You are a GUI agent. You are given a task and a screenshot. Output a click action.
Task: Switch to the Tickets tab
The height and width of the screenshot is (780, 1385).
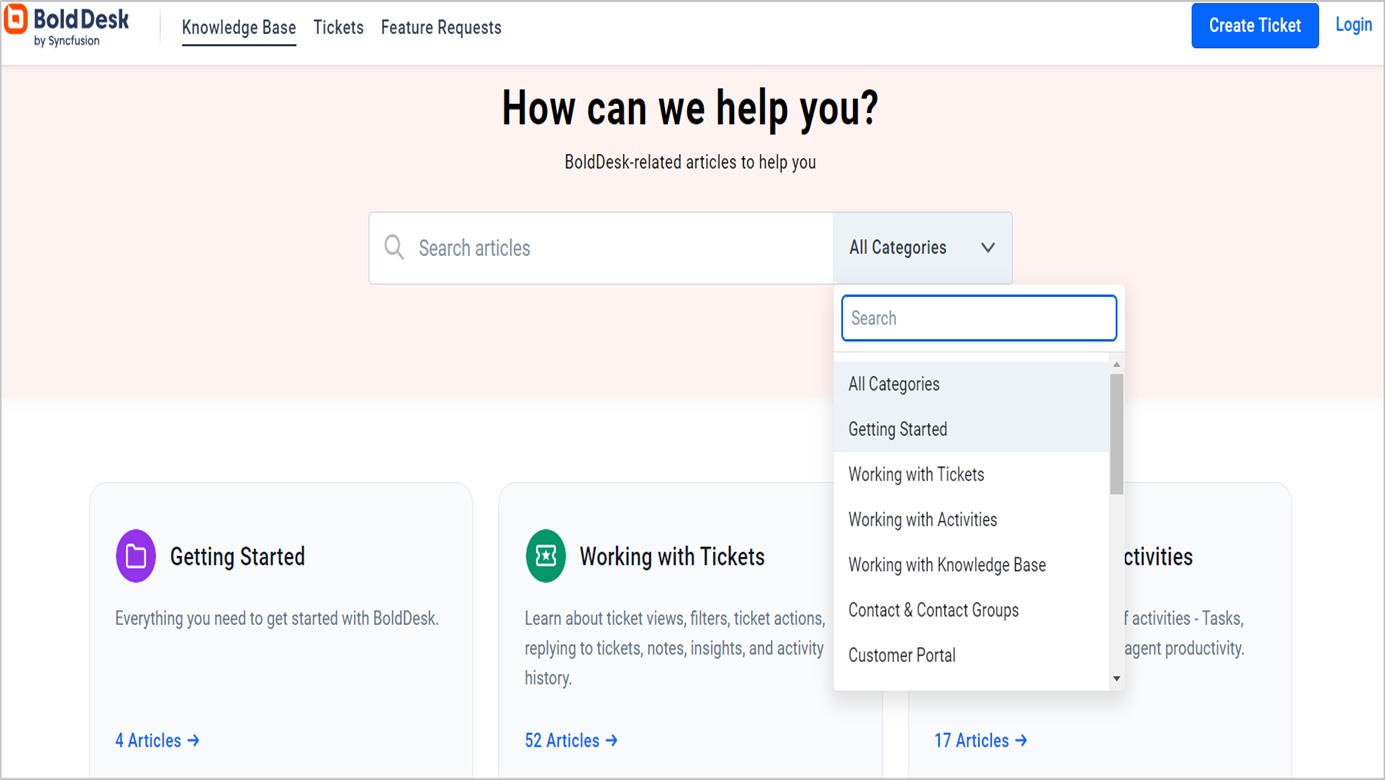[338, 28]
